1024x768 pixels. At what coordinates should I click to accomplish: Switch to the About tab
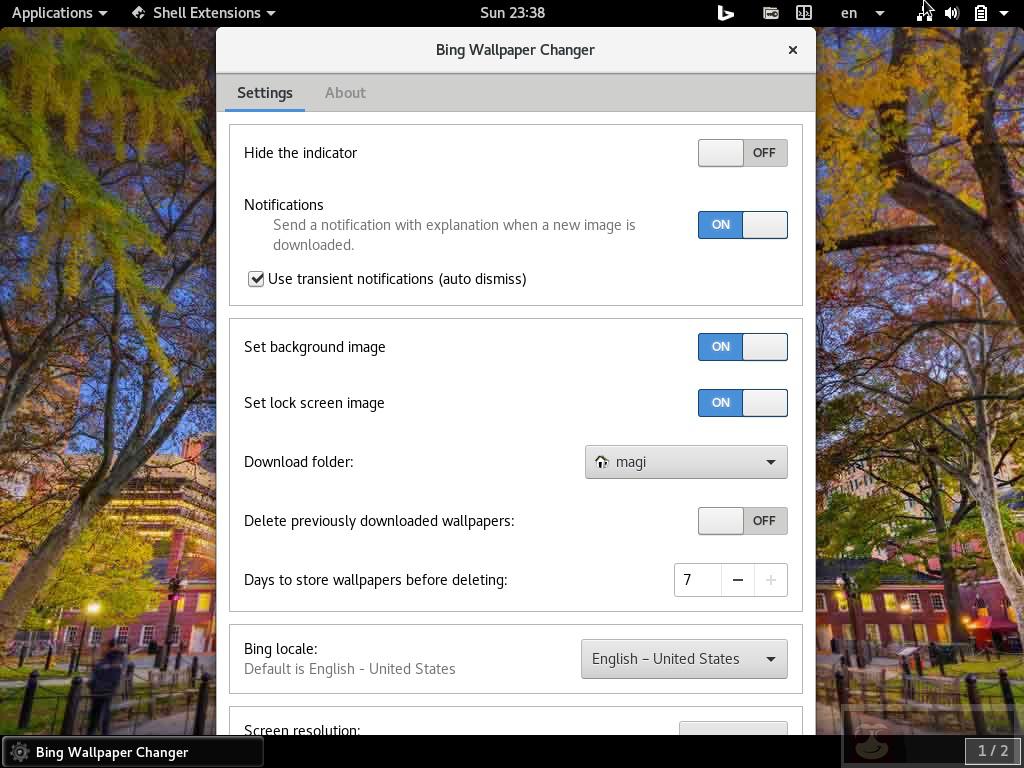345,92
